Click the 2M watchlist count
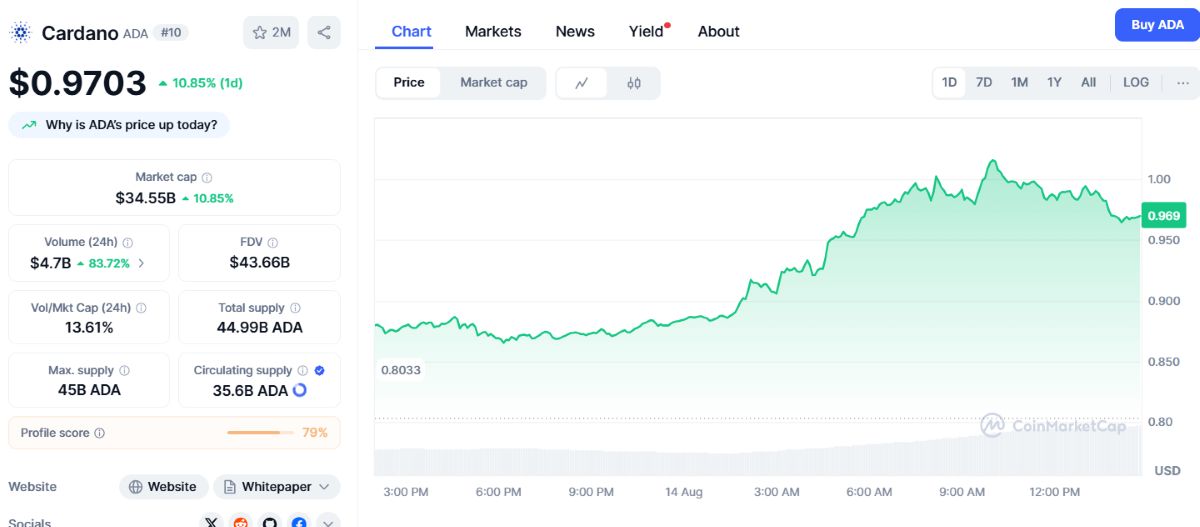Viewport: 1200px width, 527px height. coord(281,33)
